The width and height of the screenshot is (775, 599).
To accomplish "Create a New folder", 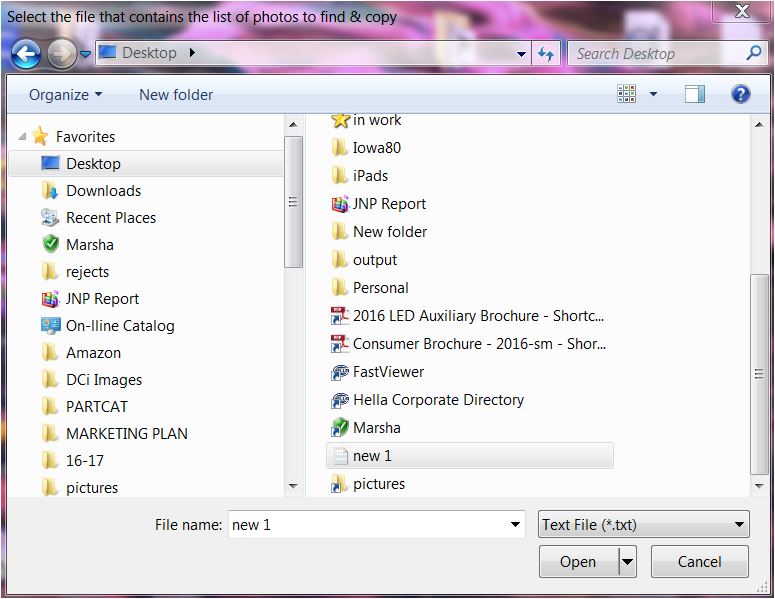I will [x=176, y=94].
